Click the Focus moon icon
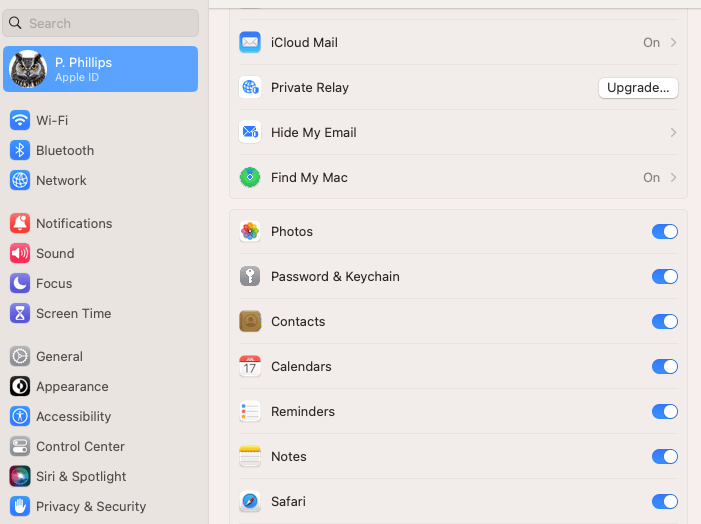 (20, 283)
